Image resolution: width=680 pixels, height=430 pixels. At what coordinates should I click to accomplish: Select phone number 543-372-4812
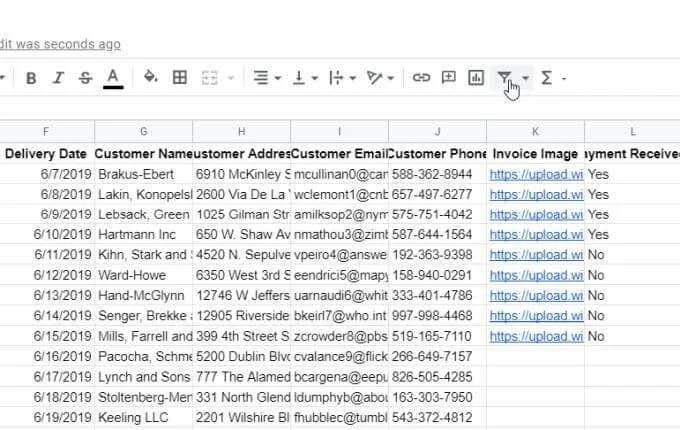coord(438,417)
